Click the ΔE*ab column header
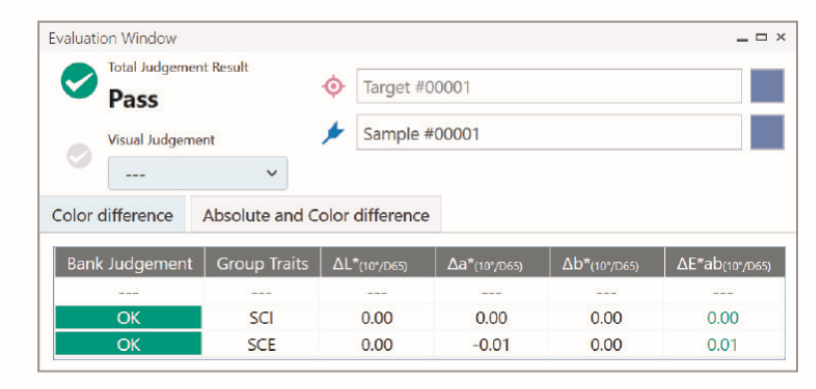The height and width of the screenshot is (389, 816). (x=724, y=263)
